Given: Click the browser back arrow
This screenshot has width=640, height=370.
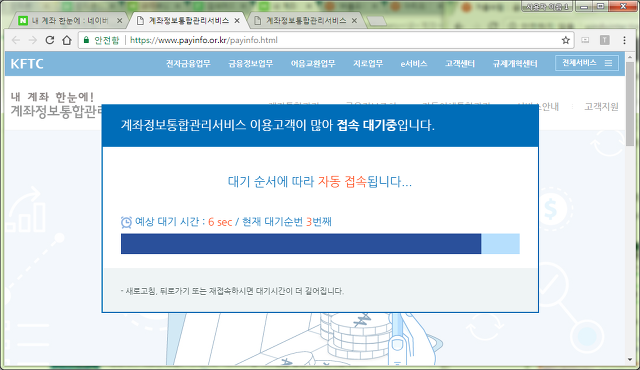Looking at the screenshot, I should pyautogui.click(x=16, y=40).
